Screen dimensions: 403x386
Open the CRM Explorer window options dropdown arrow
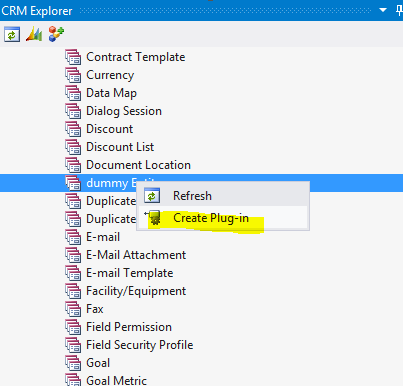click(383, 10)
